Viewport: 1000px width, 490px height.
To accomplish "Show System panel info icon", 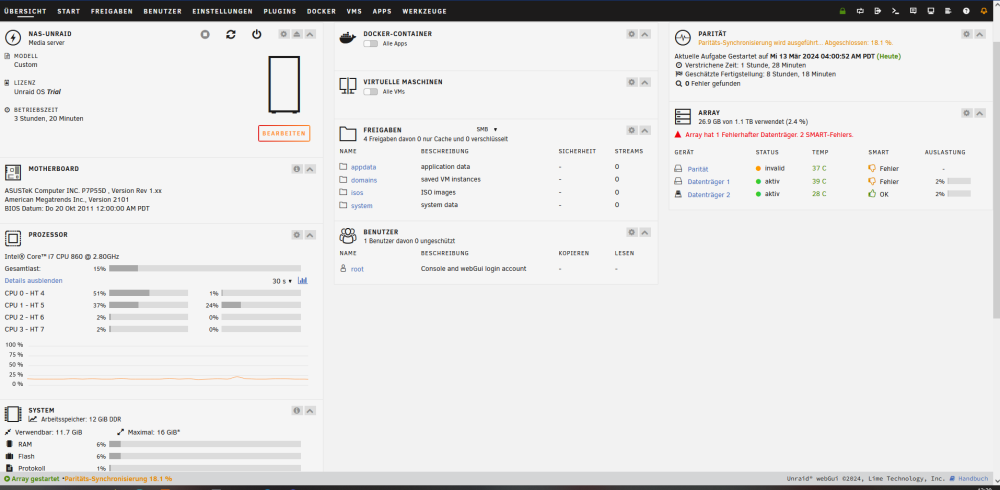I will [x=297, y=410].
